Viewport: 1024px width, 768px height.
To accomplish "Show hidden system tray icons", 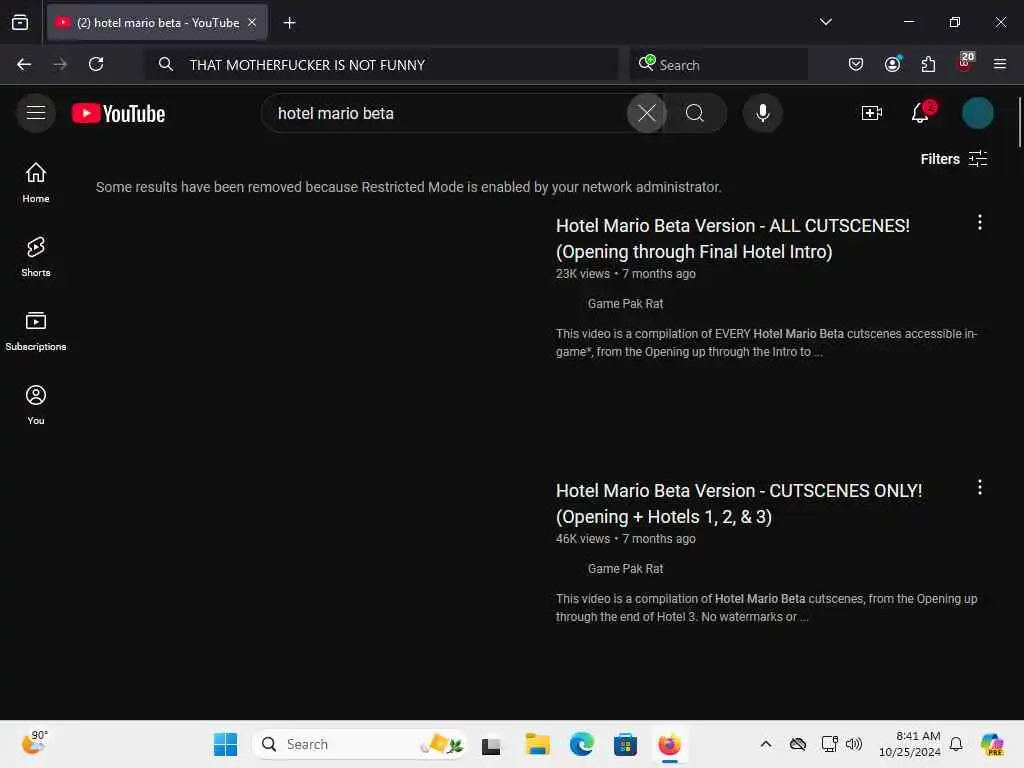I will pyautogui.click(x=765, y=744).
